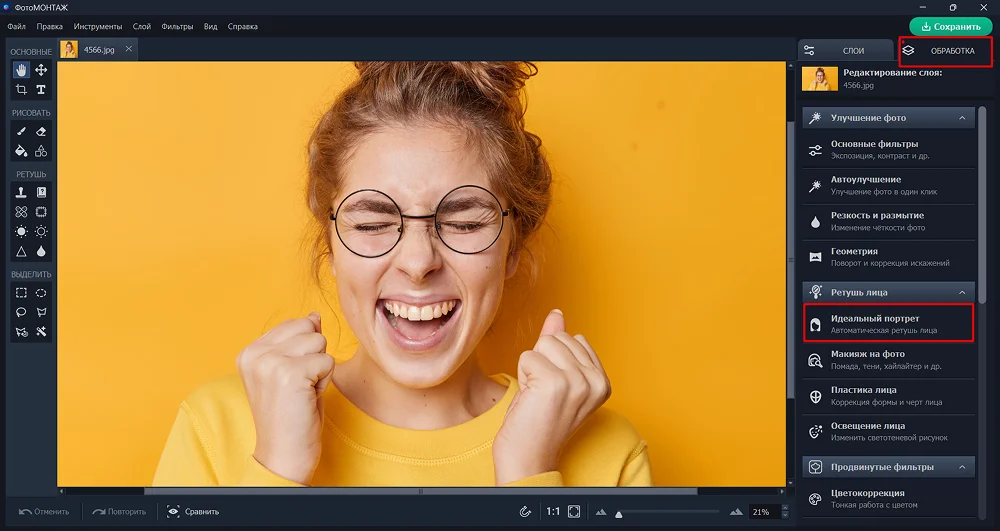Screen dimensions: 1000x531
Task: Open the Слой menu
Action: click(142, 26)
